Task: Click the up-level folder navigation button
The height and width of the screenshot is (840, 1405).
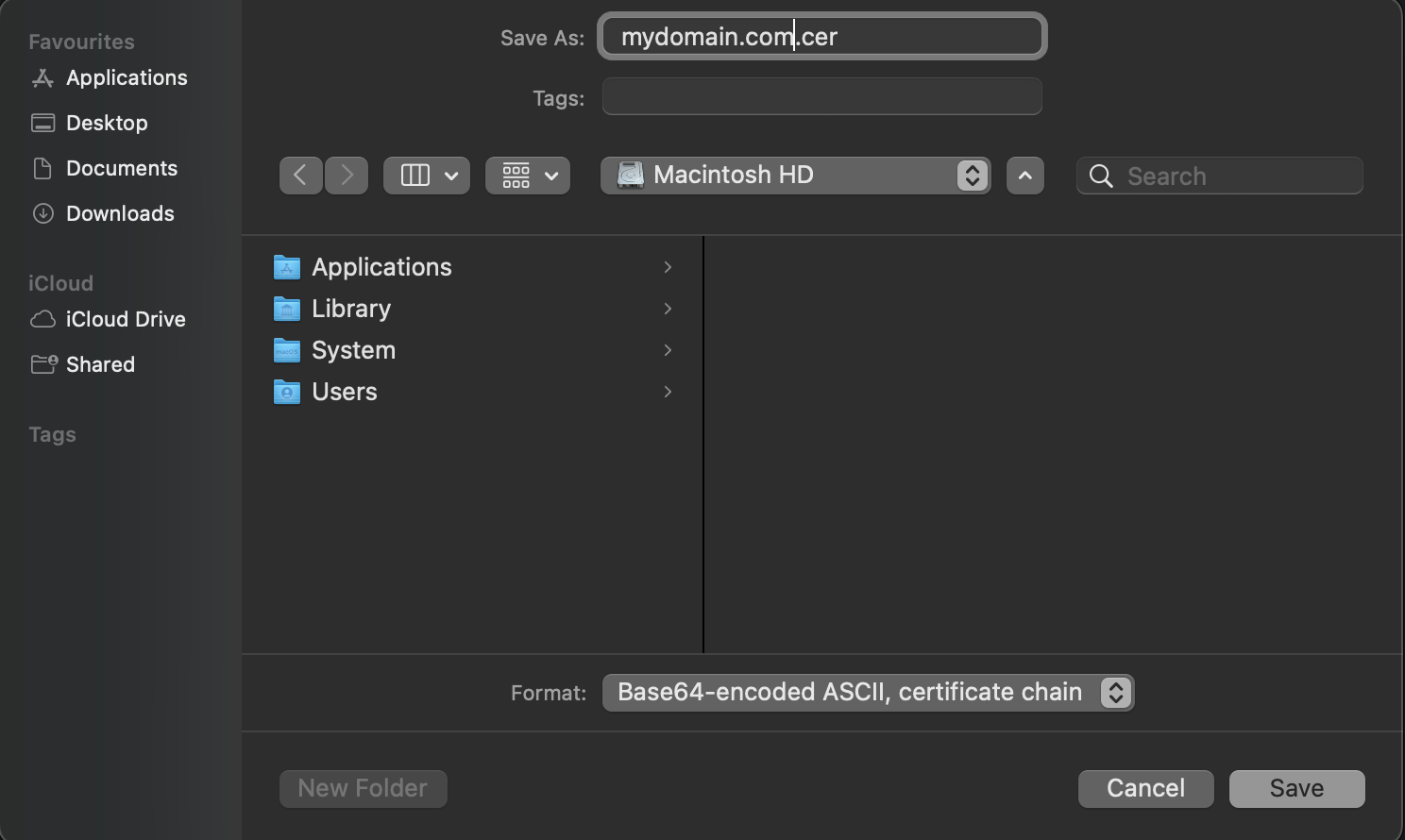Action: [x=1024, y=176]
